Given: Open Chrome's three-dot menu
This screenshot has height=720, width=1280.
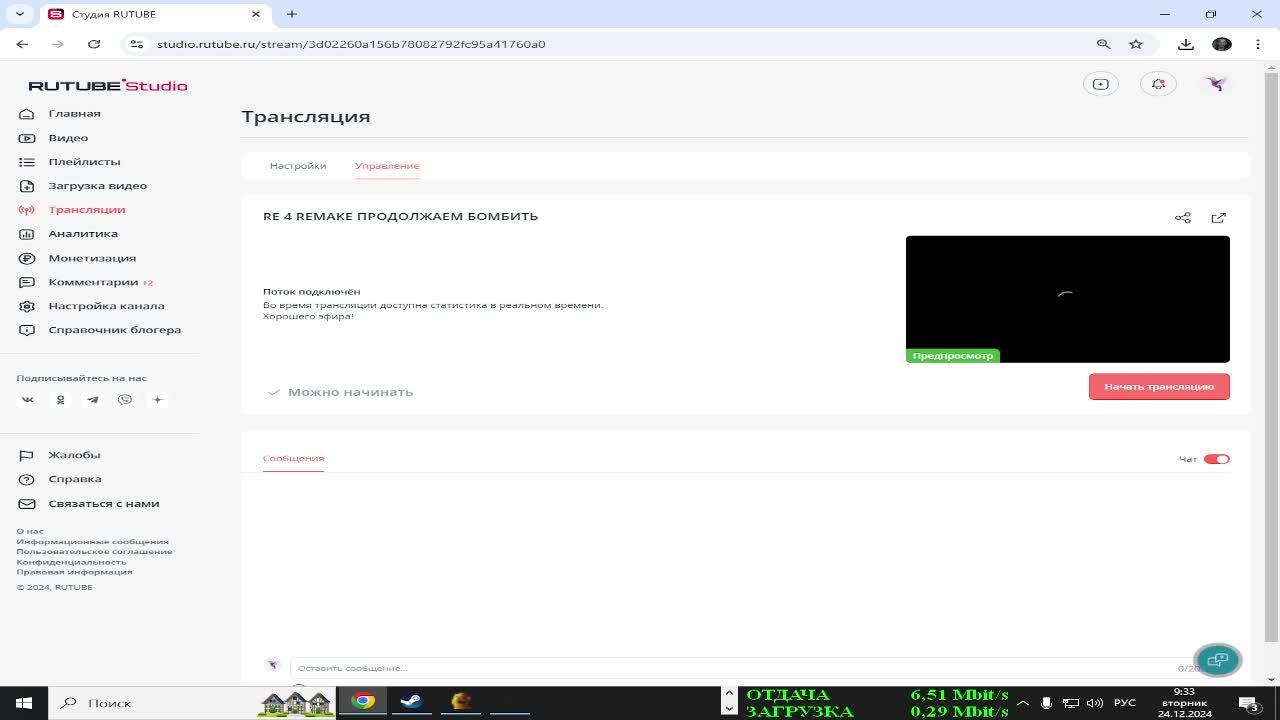Looking at the screenshot, I should (1256, 44).
